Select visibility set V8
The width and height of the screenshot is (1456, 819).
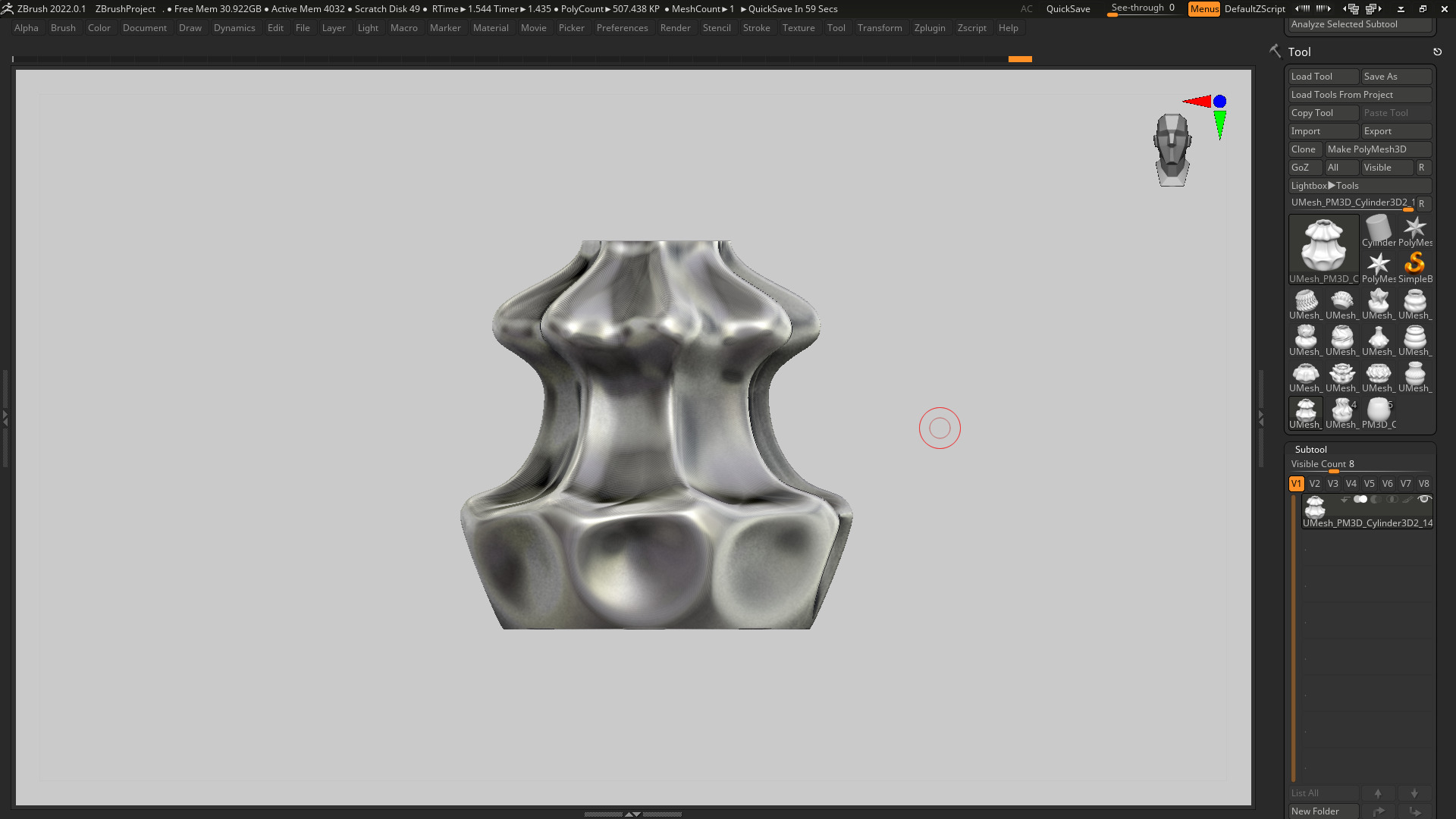1423,484
